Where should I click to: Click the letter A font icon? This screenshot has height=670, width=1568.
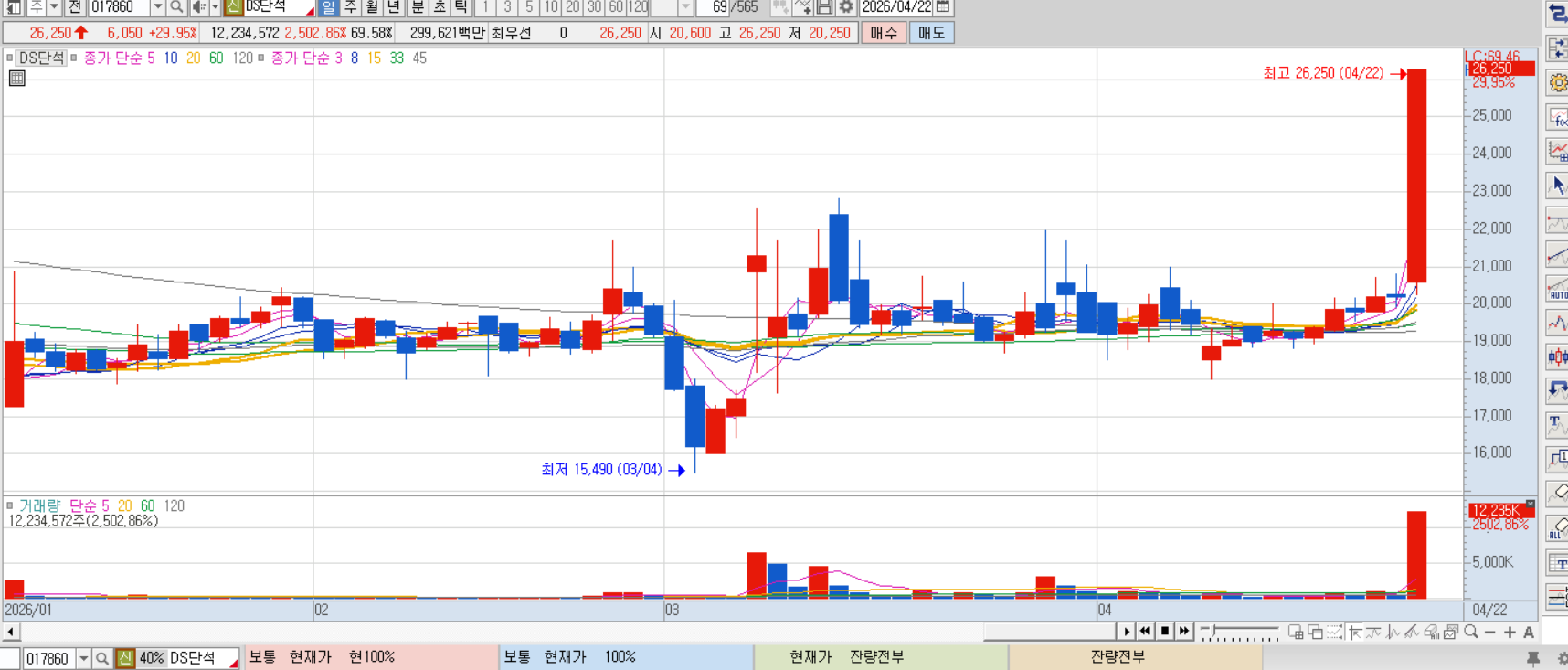(1529, 633)
